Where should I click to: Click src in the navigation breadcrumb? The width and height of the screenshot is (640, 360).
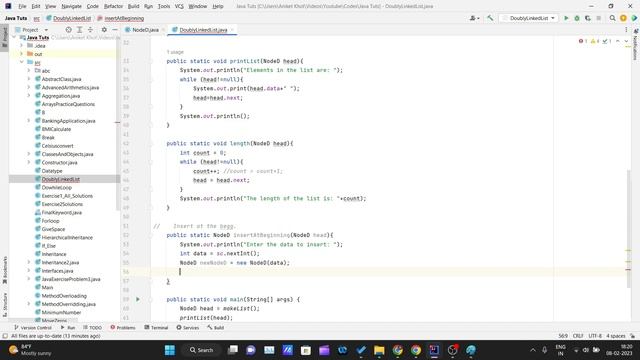pyautogui.click(x=36, y=18)
